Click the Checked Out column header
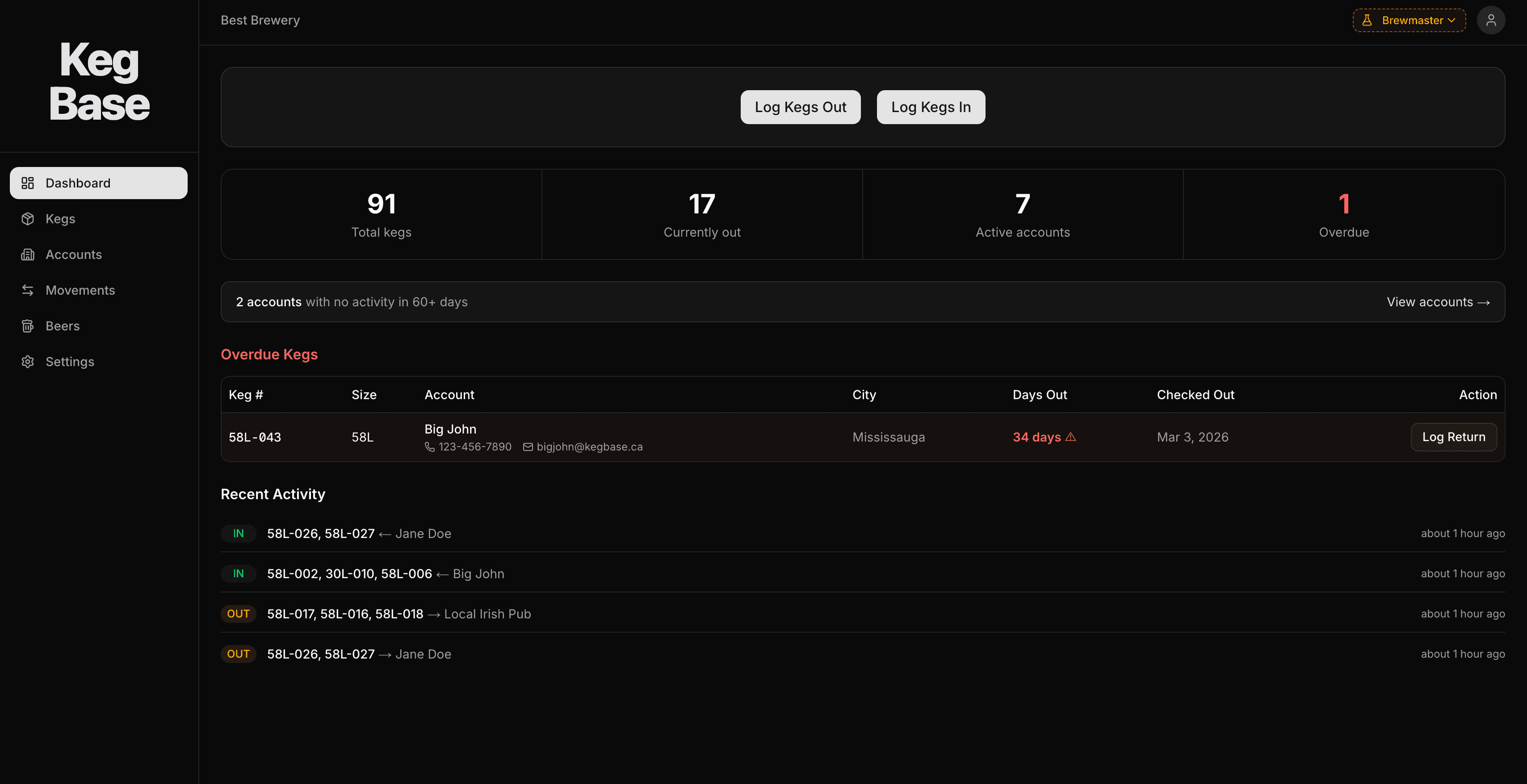Image resolution: width=1527 pixels, height=784 pixels. 1196,395
